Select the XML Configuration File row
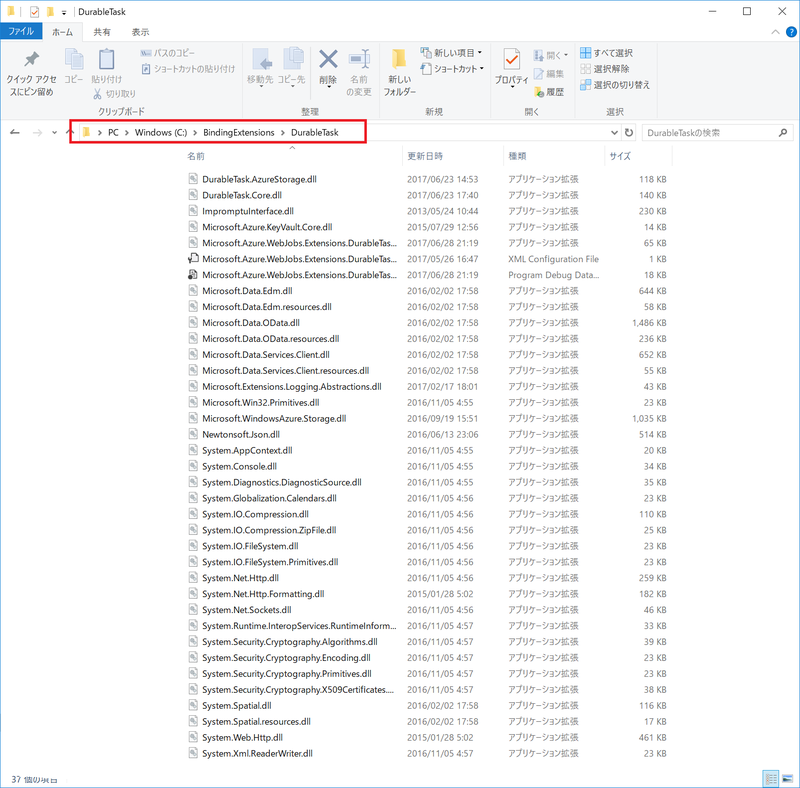 [x=428, y=259]
